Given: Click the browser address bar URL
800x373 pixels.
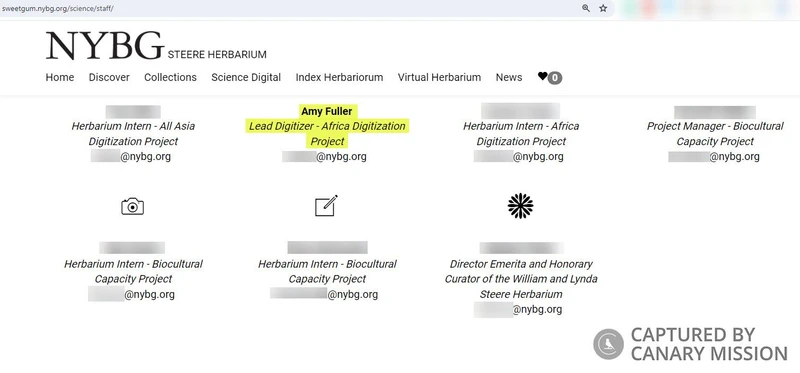Looking at the screenshot, I should 57,9.
